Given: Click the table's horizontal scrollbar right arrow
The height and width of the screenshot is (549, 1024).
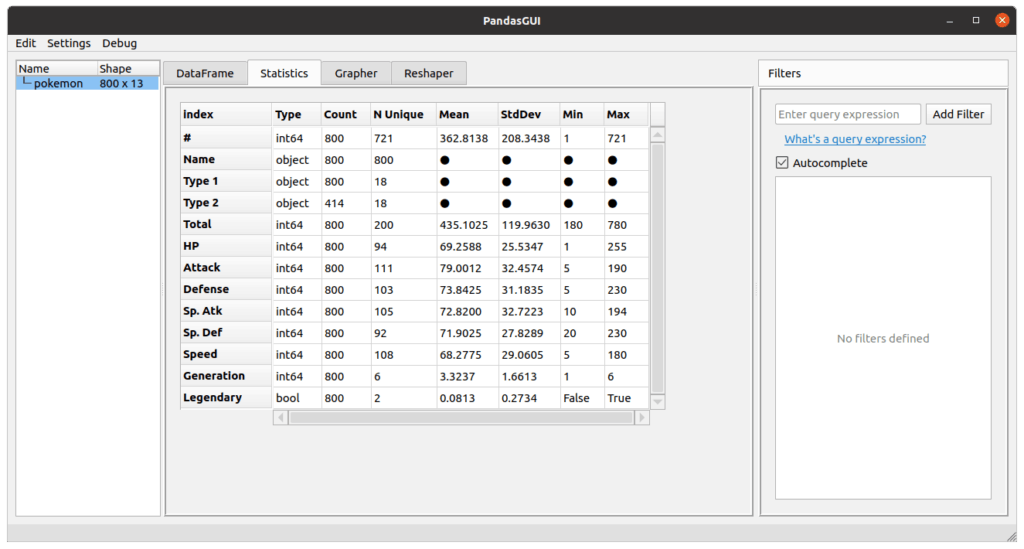Looking at the screenshot, I should [x=642, y=418].
